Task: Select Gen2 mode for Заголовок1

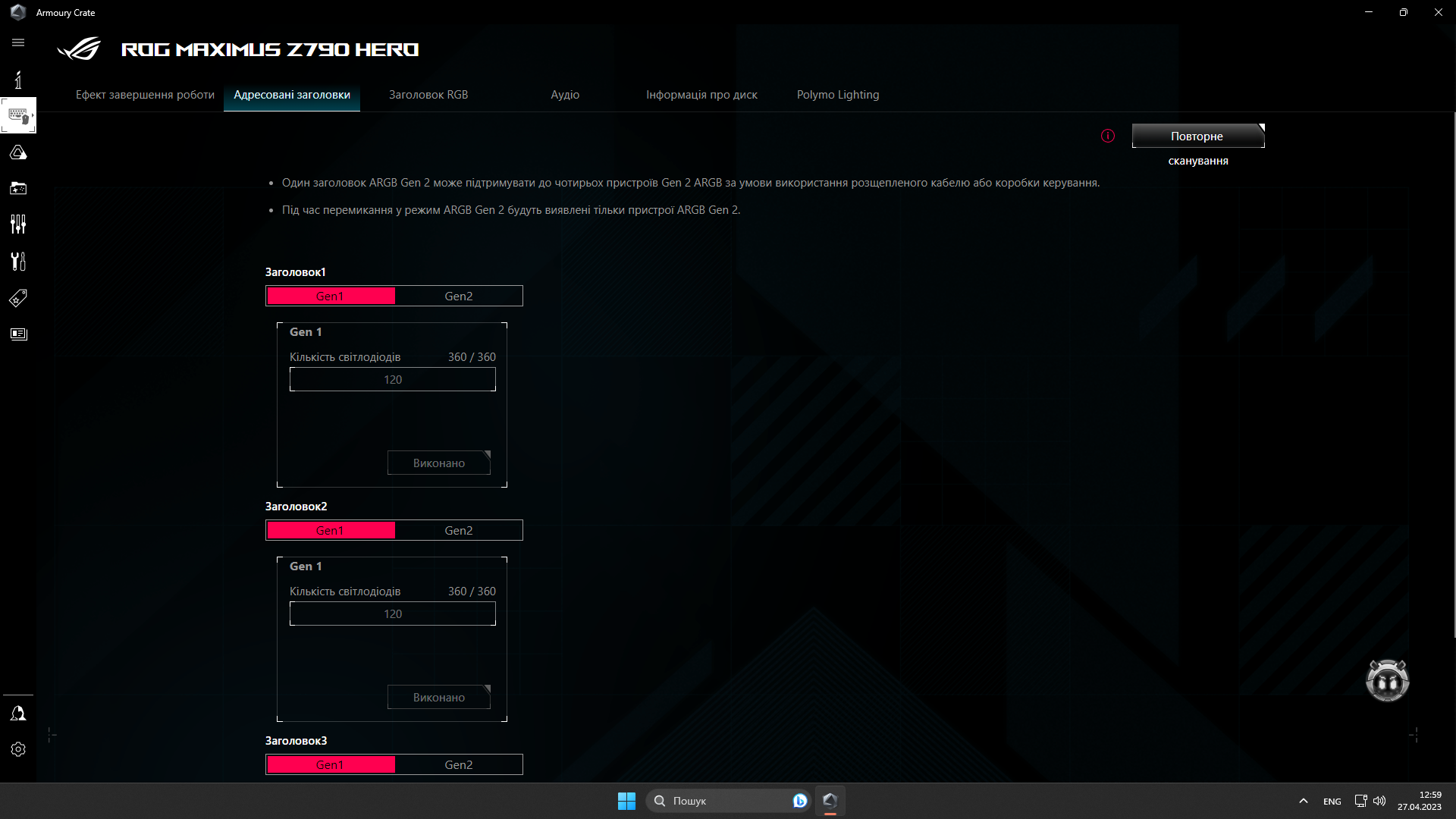Action: coord(458,296)
